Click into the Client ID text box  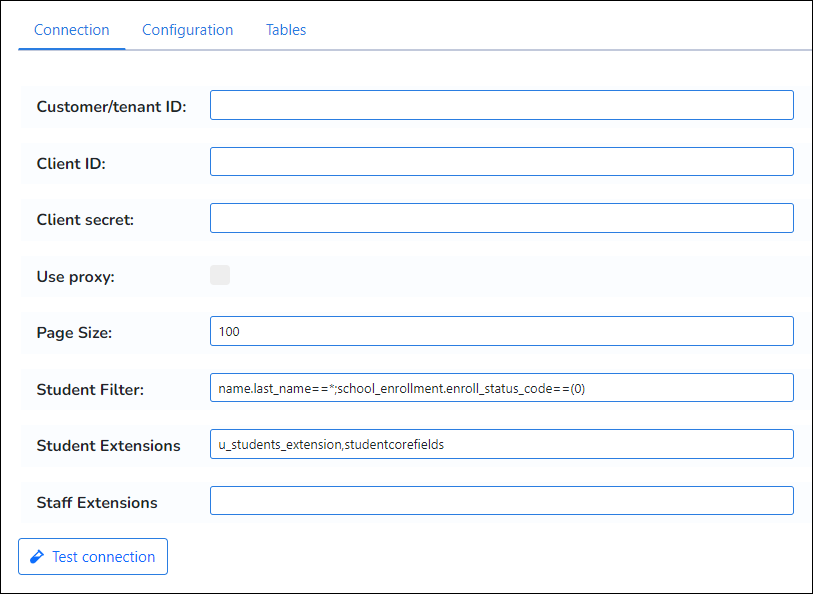pyautogui.click(x=501, y=162)
